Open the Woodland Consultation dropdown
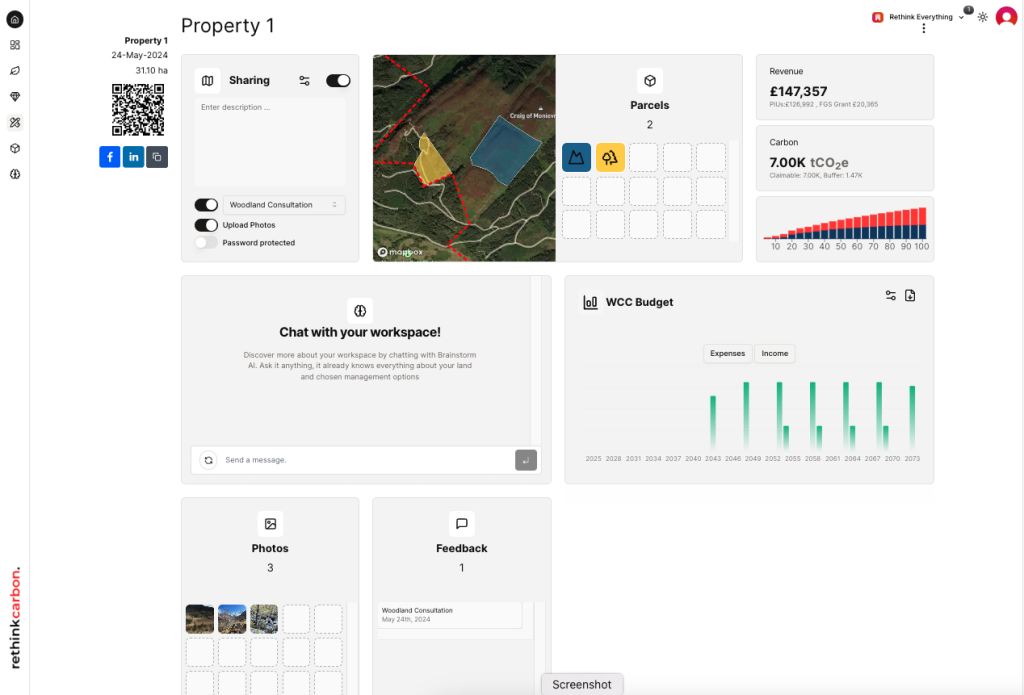The width and height of the screenshot is (1024, 695). (x=284, y=205)
